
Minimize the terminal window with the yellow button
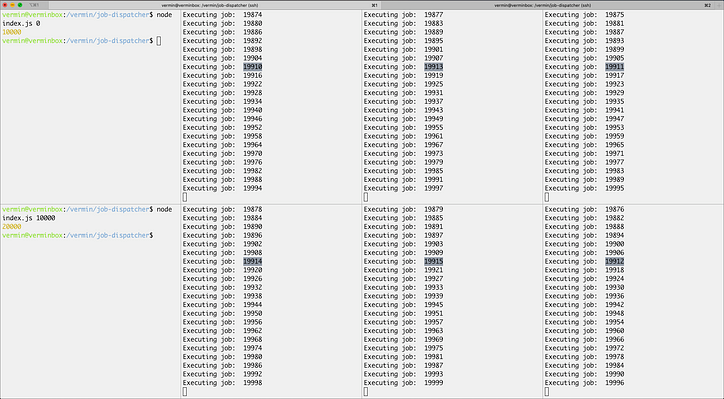[12, 5]
